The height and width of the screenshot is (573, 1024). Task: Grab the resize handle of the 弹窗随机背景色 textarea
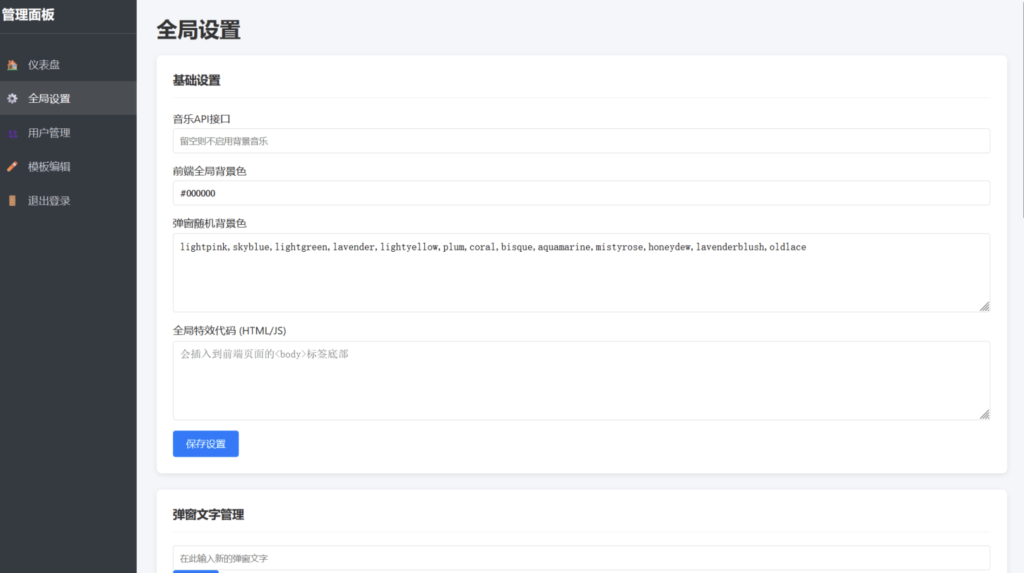point(984,306)
